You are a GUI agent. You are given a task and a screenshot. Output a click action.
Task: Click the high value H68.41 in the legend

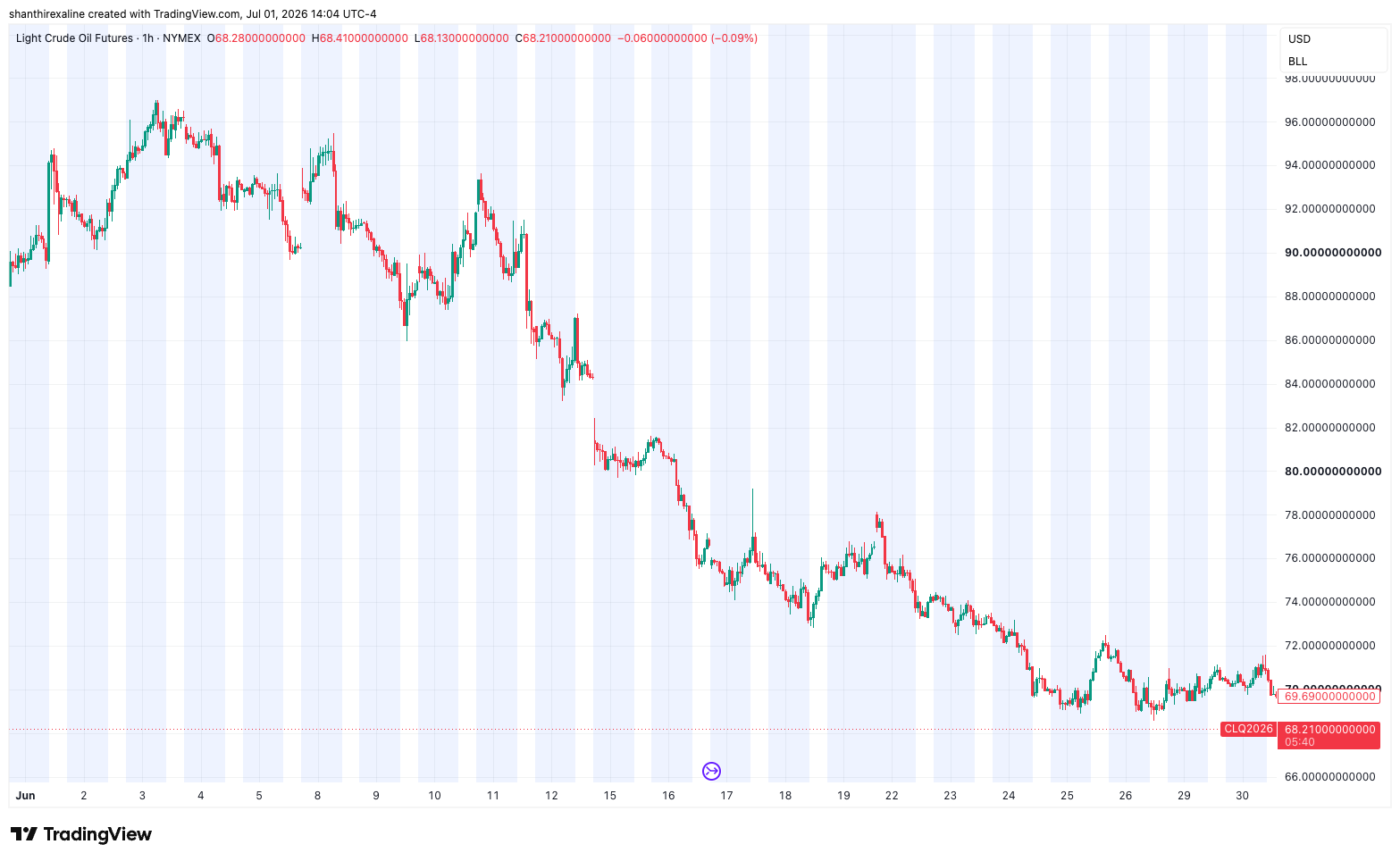click(x=360, y=38)
